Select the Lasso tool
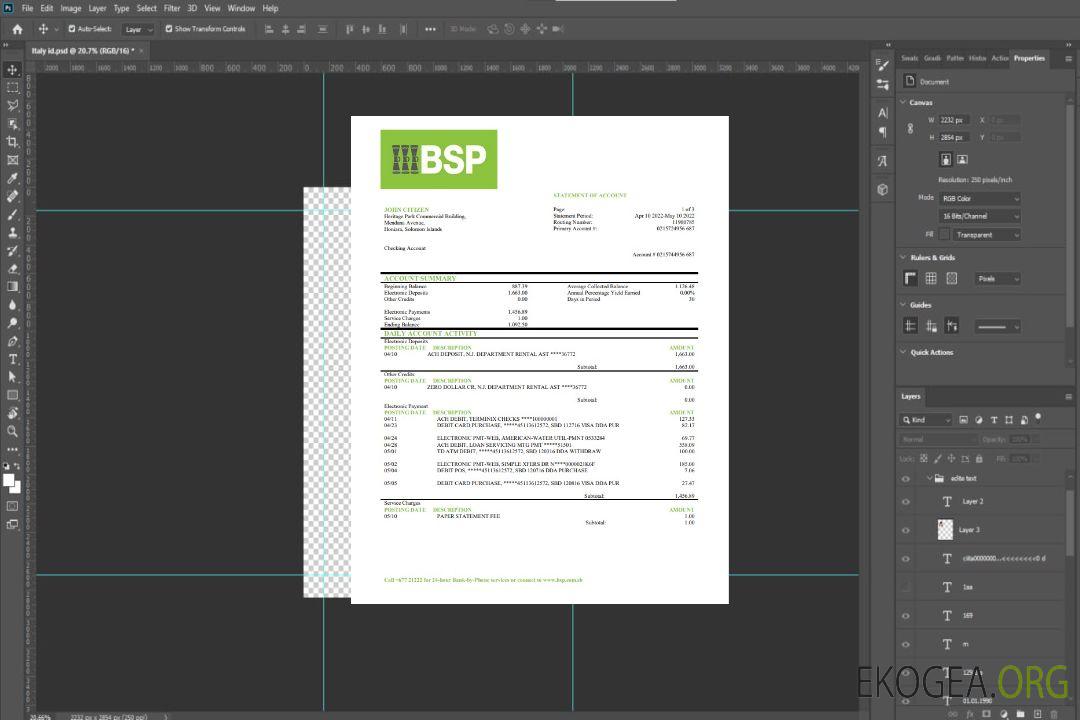The width and height of the screenshot is (1080, 720). tap(13, 105)
